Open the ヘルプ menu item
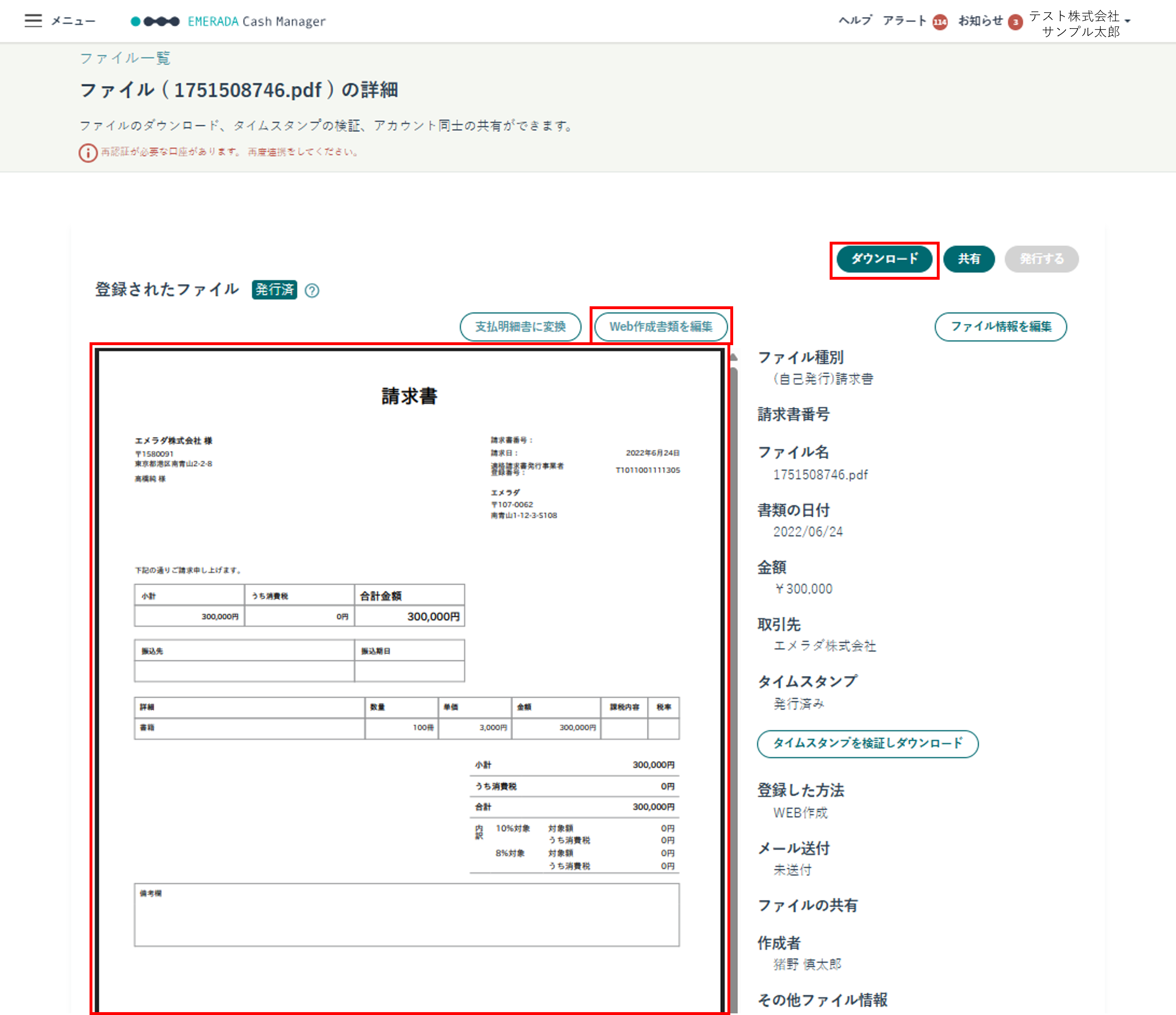 click(855, 21)
